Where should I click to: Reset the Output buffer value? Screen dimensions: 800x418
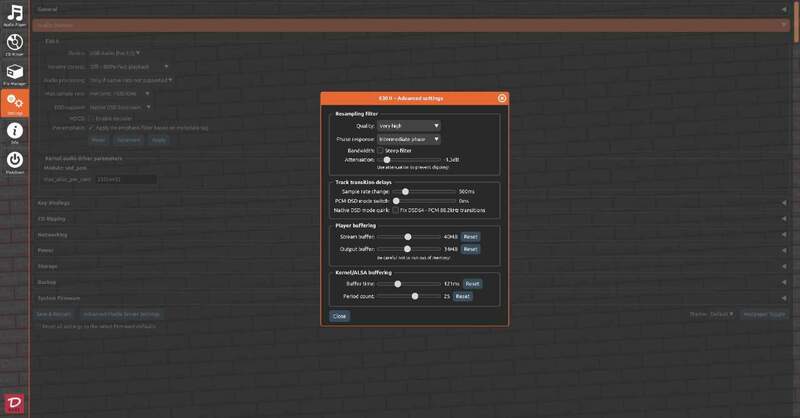click(x=470, y=249)
